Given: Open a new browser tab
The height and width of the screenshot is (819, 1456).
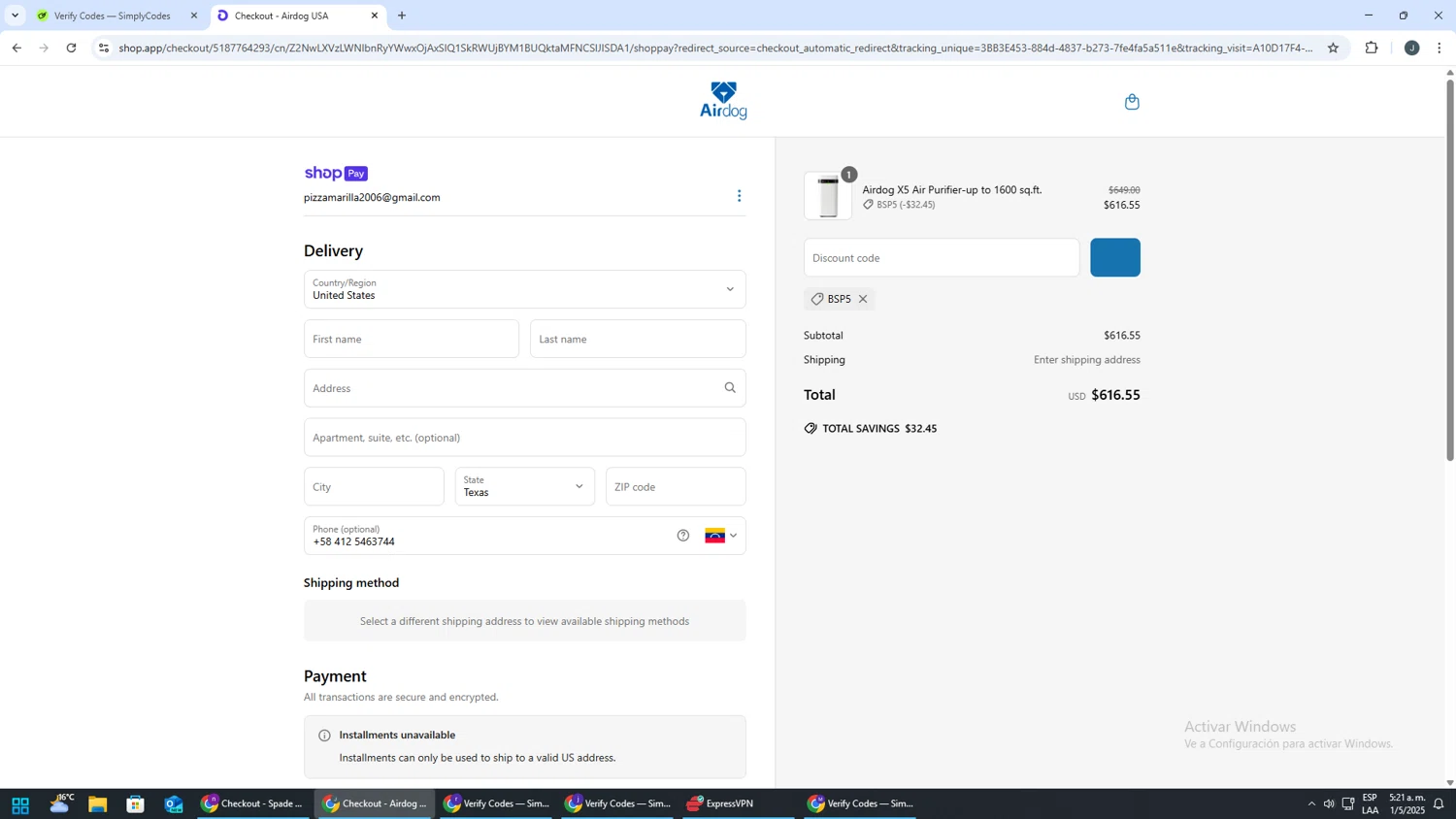Looking at the screenshot, I should pos(402,16).
